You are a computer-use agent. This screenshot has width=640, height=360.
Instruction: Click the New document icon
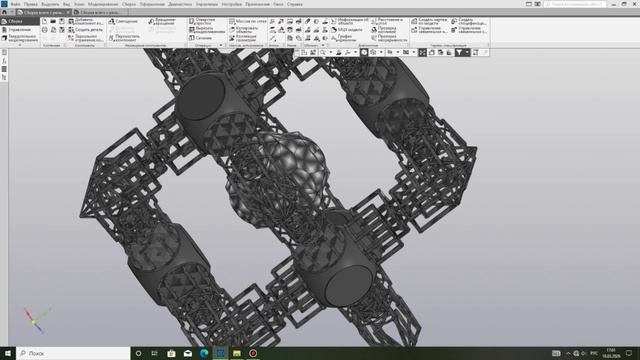click(44, 21)
